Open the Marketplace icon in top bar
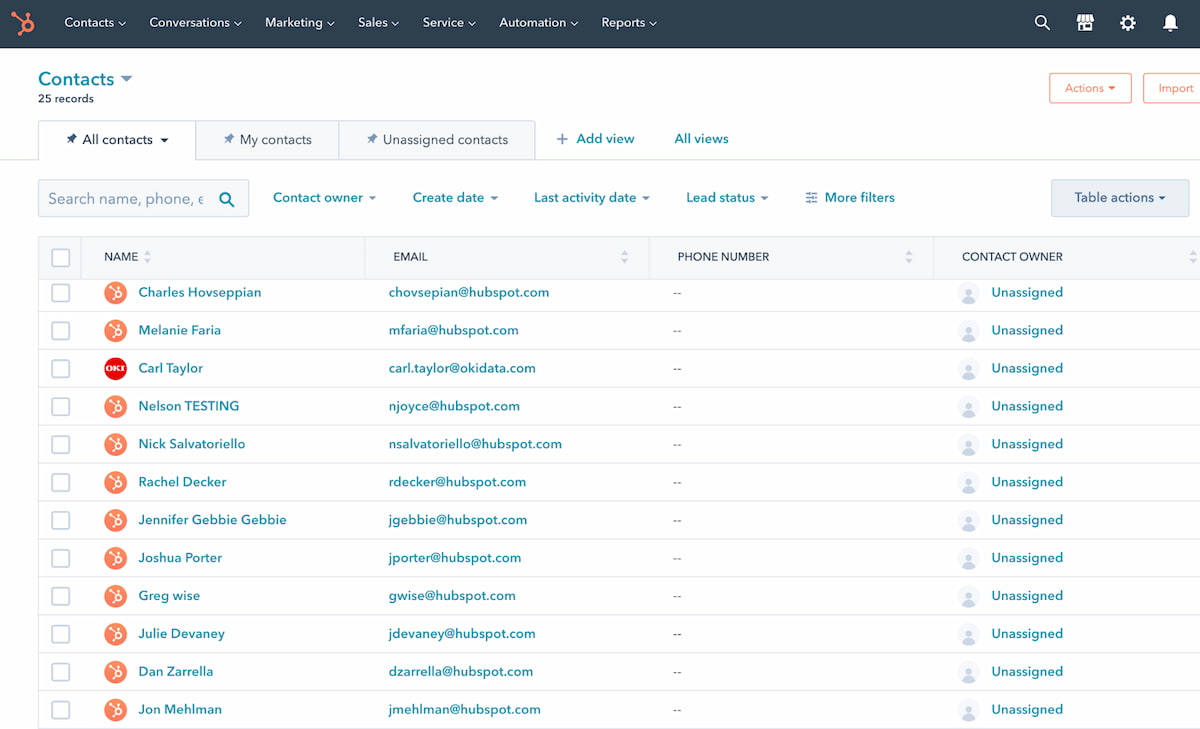Screen dimensions: 1200x729 point(1085,23)
